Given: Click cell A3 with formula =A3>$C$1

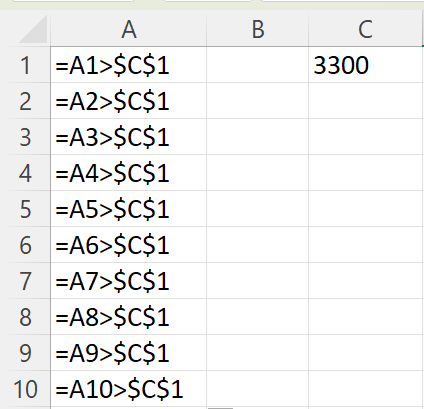Looking at the screenshot, I should point(129,137).
